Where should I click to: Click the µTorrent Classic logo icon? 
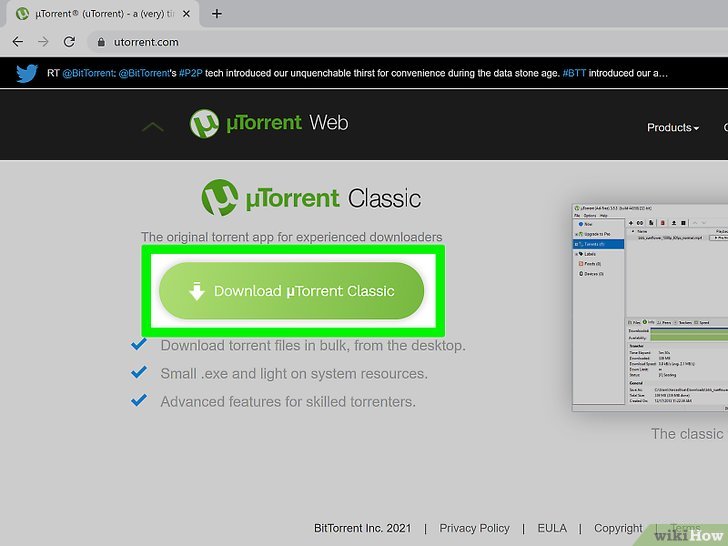[x=220, y=198]
